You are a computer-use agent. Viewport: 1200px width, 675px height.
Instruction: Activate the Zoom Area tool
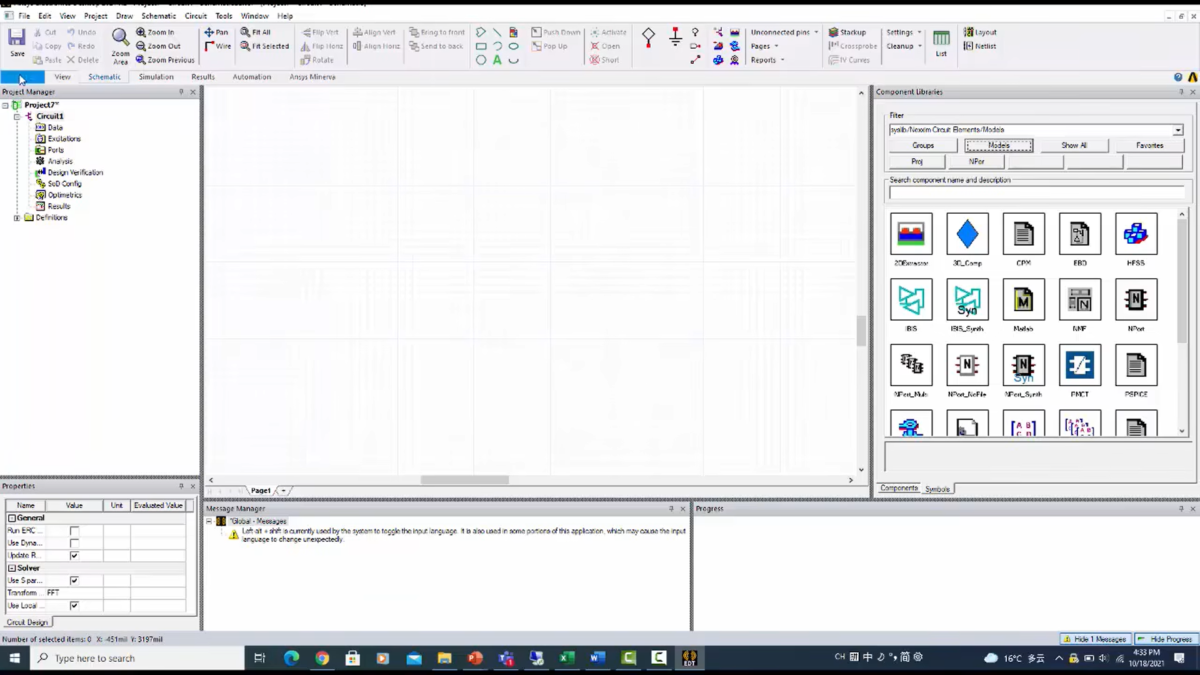click(120, 46)
